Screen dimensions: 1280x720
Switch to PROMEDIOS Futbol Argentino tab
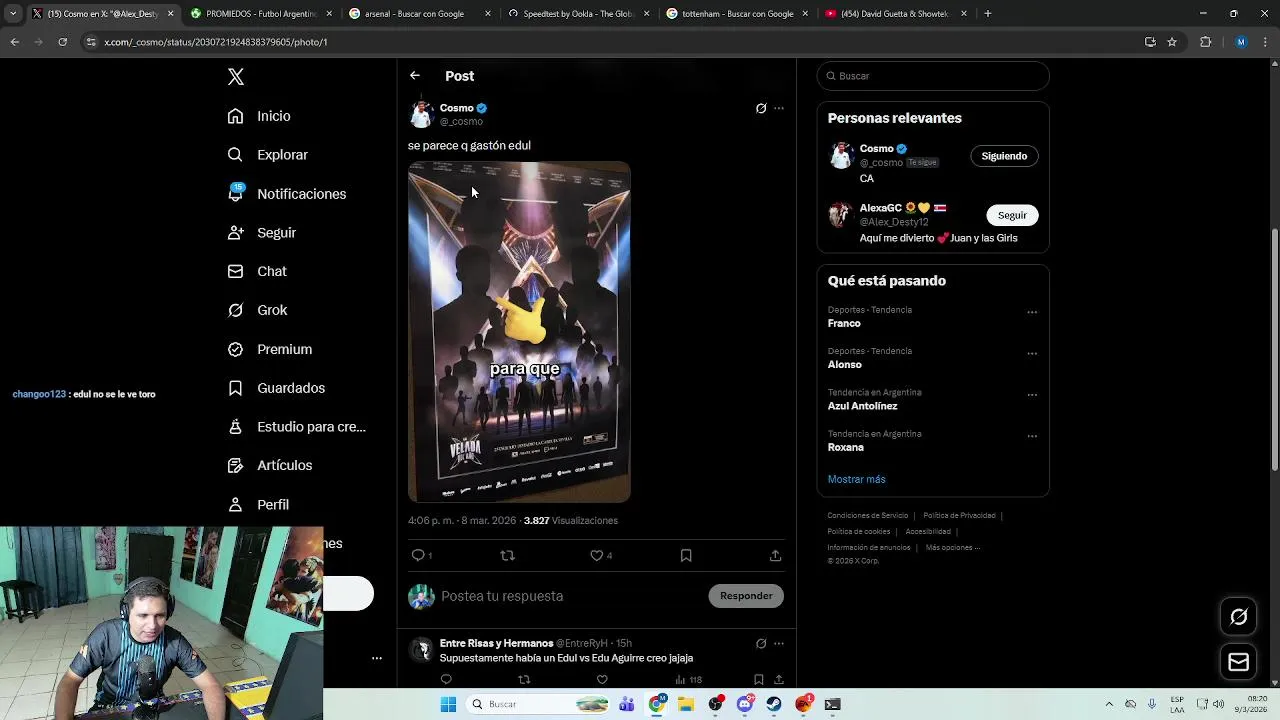coord(260,14)
